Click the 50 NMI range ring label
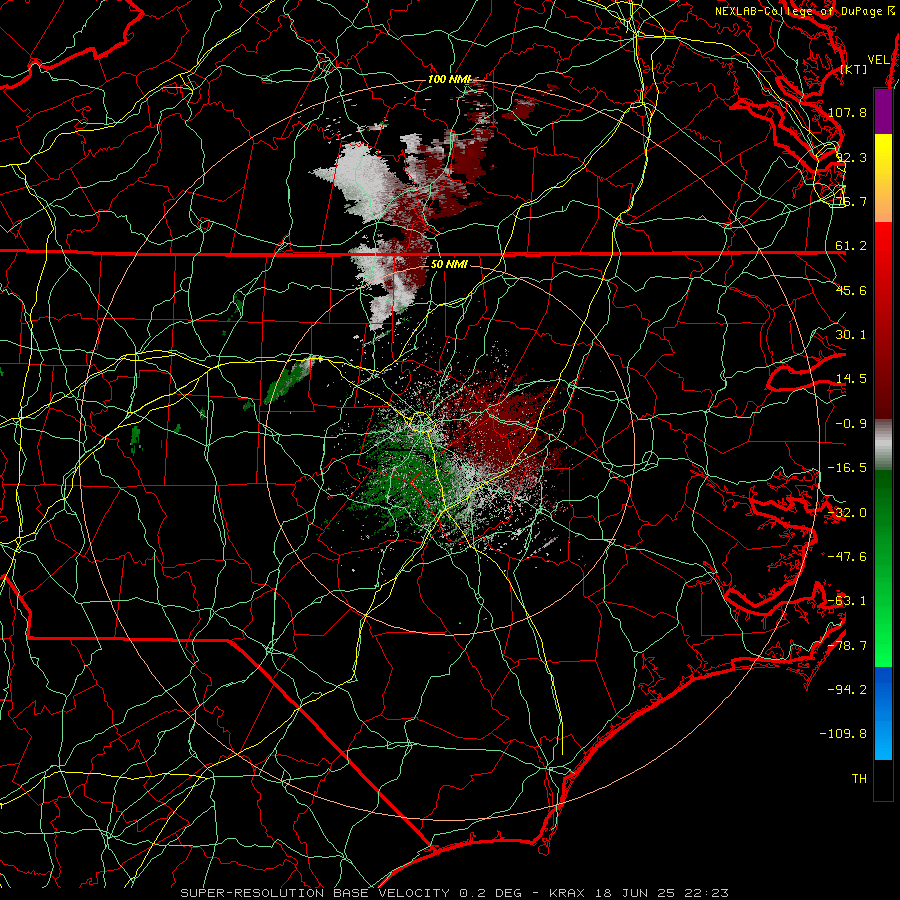This screenshot has width=900, height=900. click(x=449, y=264)
